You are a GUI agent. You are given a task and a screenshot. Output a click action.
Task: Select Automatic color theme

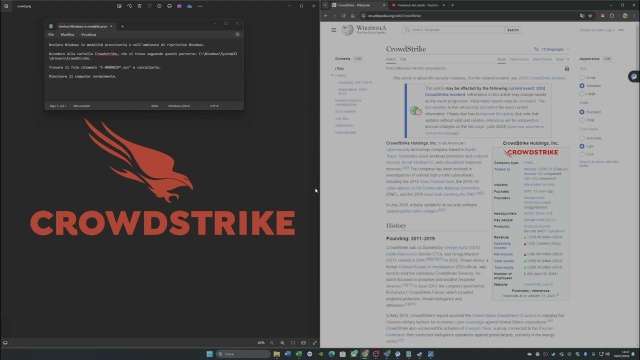tap(582, 138)
